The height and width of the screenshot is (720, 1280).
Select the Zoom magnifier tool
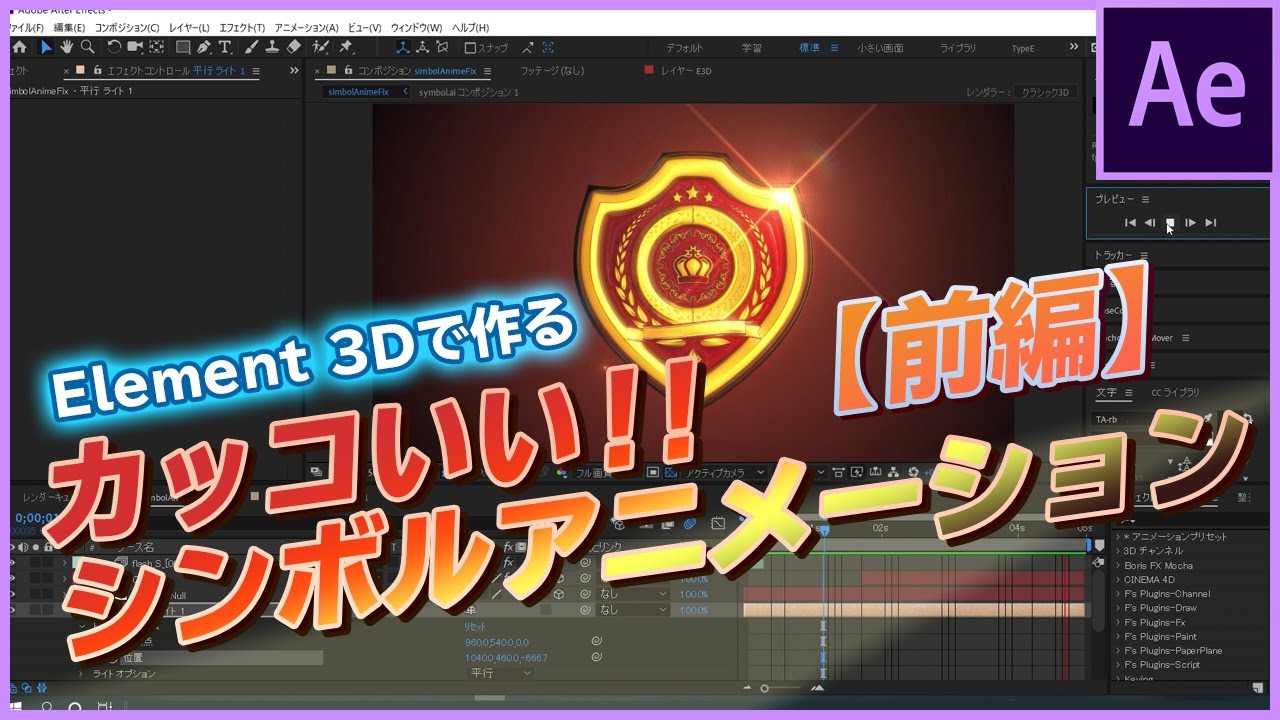coord(88,47)
